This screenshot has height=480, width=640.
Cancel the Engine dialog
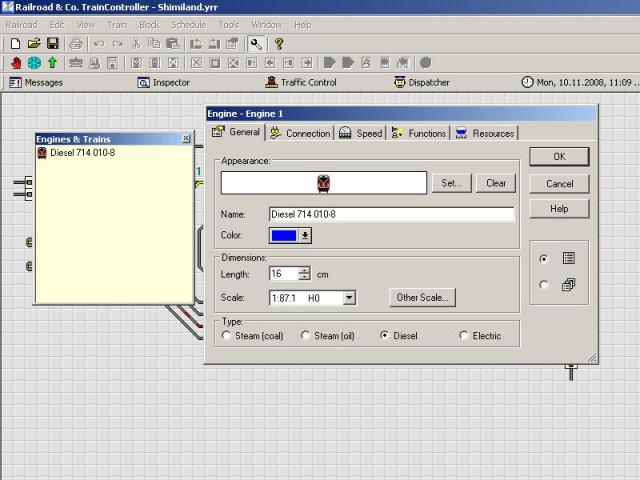pyautogui.click(x=559, y=184)
